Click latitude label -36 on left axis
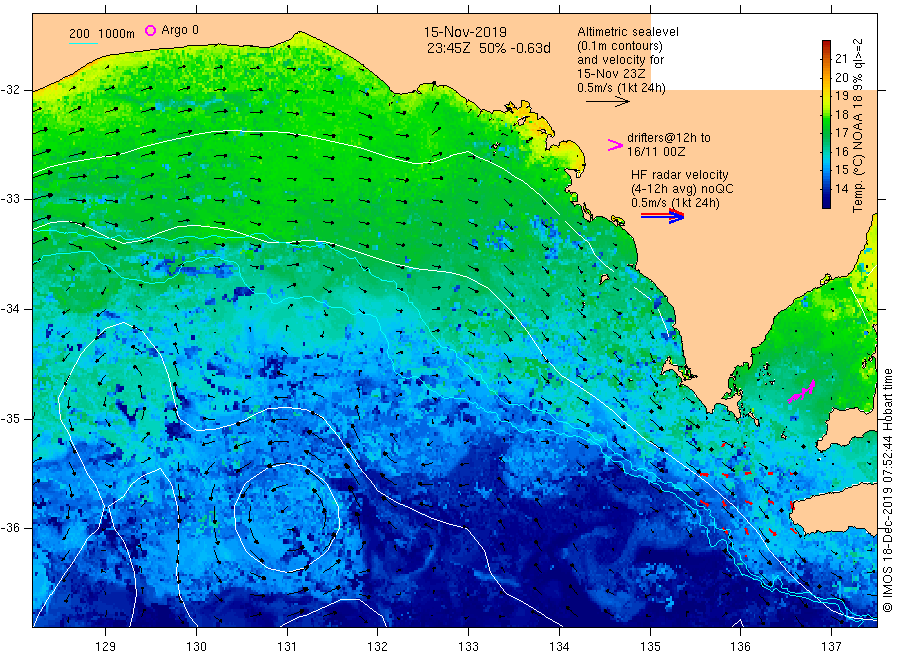 [10, 527]
